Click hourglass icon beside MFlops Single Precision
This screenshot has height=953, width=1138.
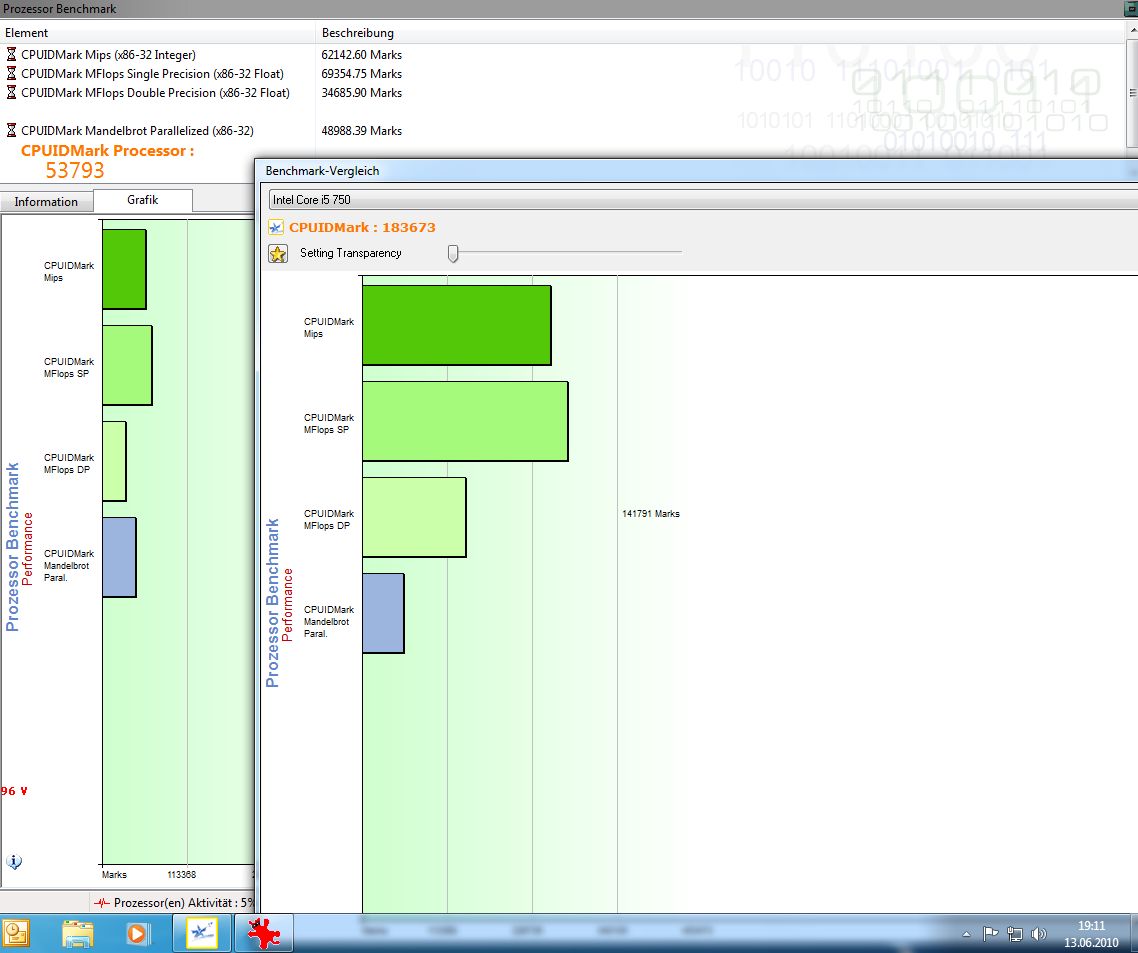[x=11, y=73]
